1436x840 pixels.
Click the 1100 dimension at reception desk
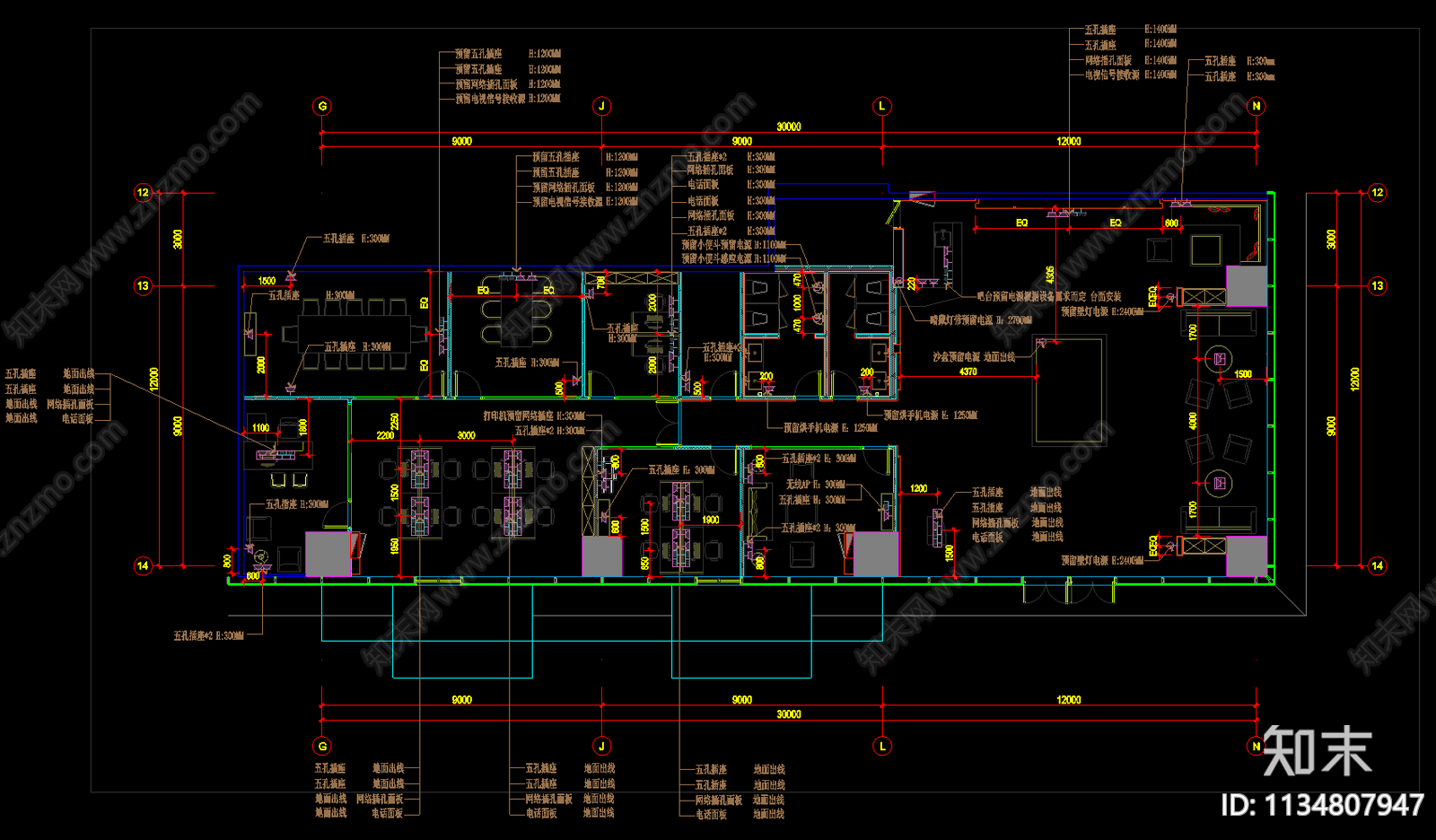tap(260, 428)
